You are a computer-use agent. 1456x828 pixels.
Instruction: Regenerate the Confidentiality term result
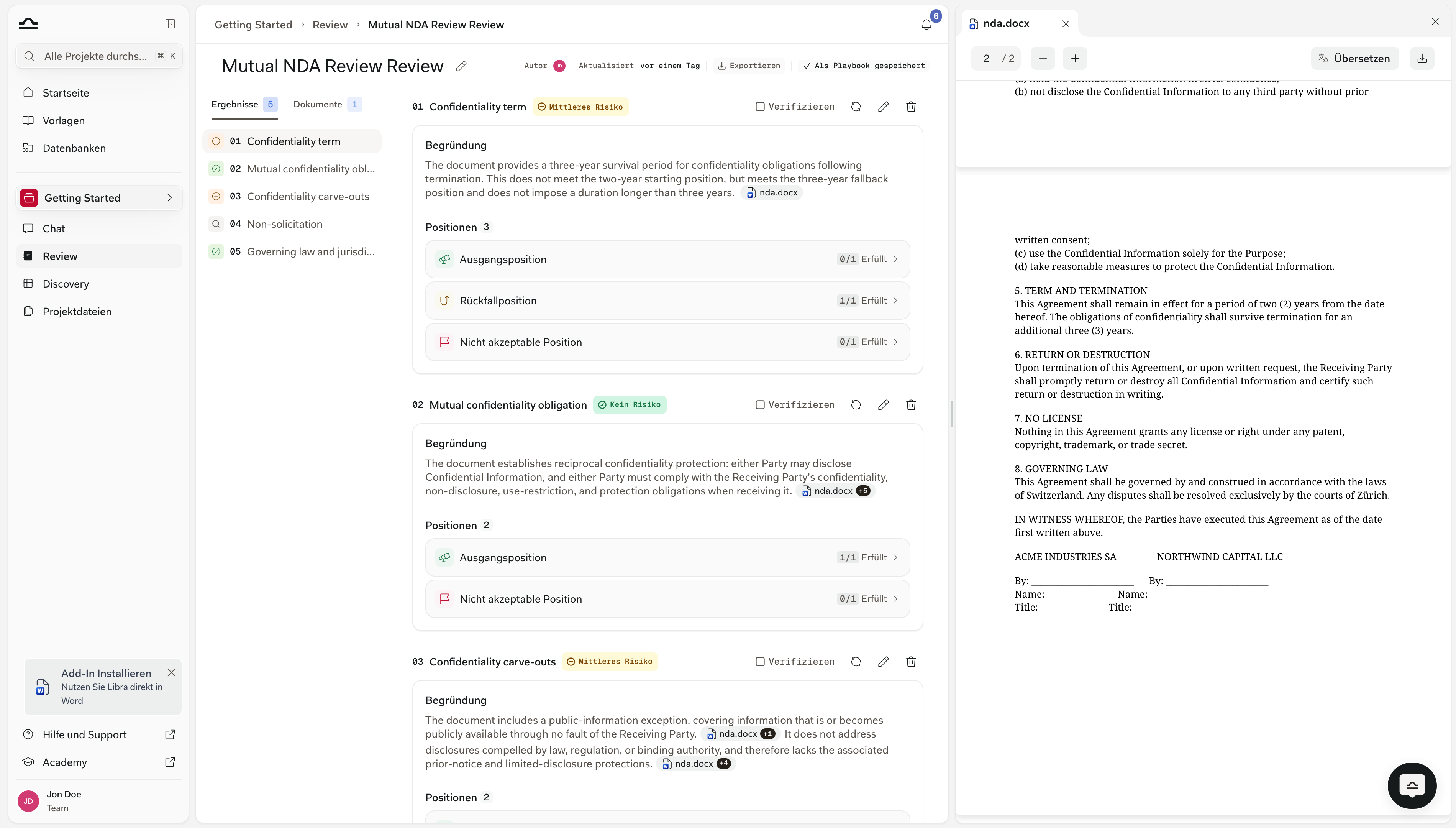[x=856, y=107]
